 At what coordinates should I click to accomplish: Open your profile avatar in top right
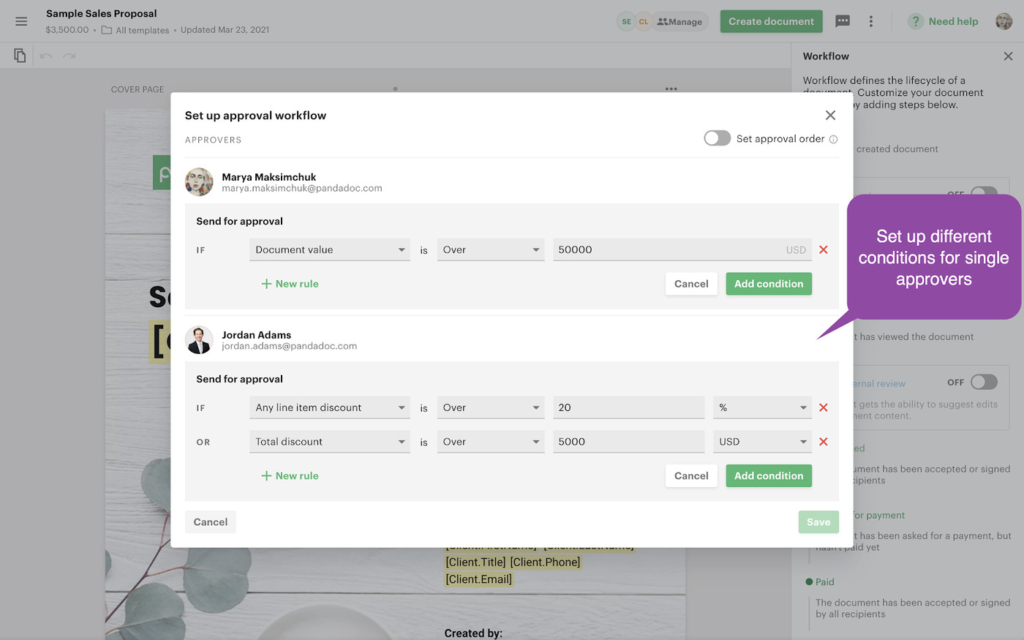[x=1003, y=21]
